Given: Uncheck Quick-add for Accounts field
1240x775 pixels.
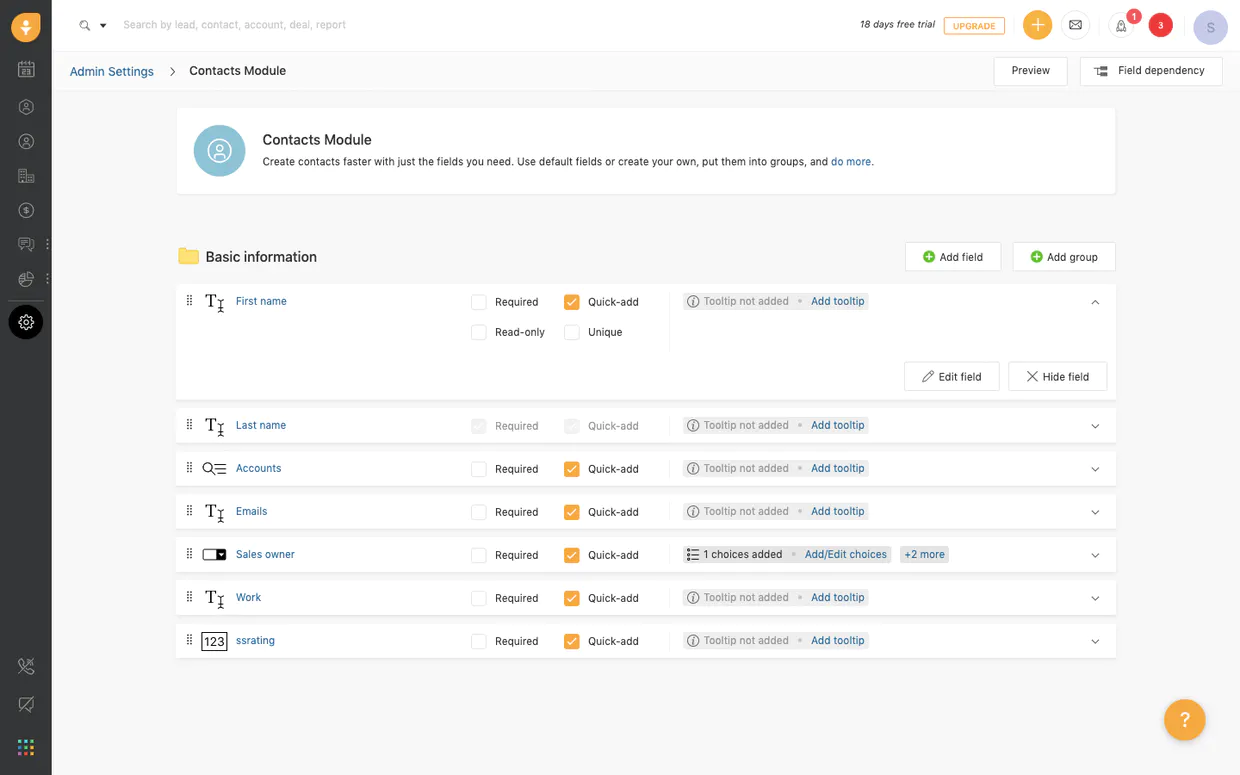Looking at the screenshot, I should pyautogui.click(x=572, y=469).
